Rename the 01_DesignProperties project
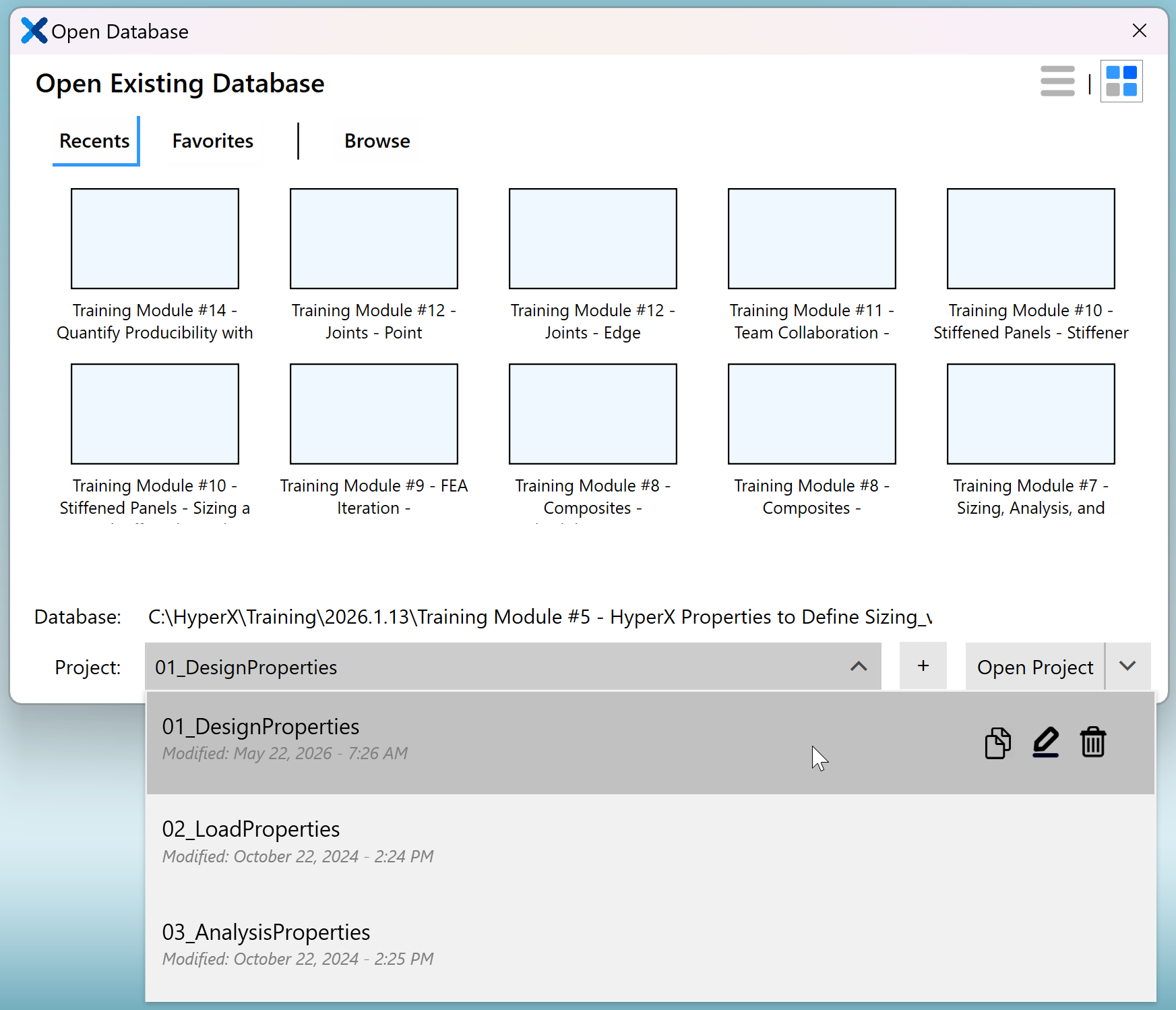This screenshot has width=1176, height=1010. [x=1046, y=743]
